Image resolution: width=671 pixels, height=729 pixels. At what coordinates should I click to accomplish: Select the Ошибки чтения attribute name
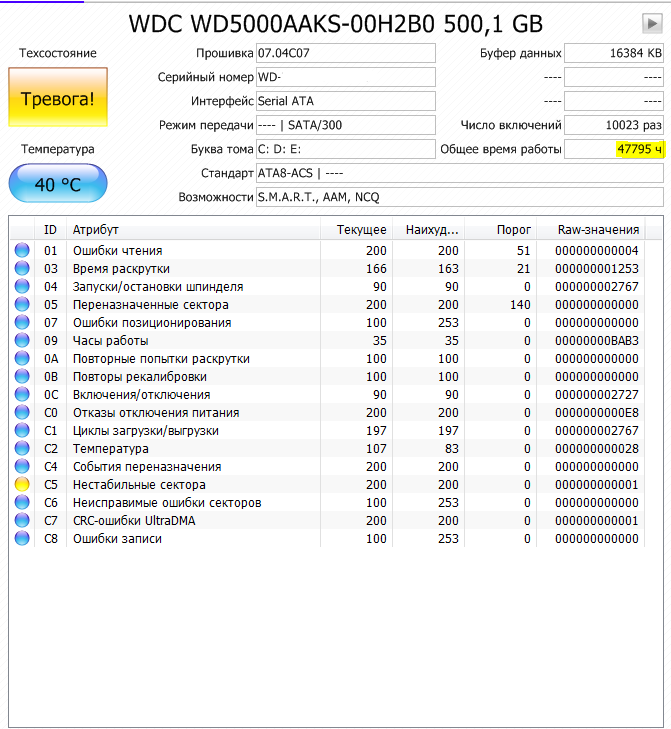coord(118,251)
